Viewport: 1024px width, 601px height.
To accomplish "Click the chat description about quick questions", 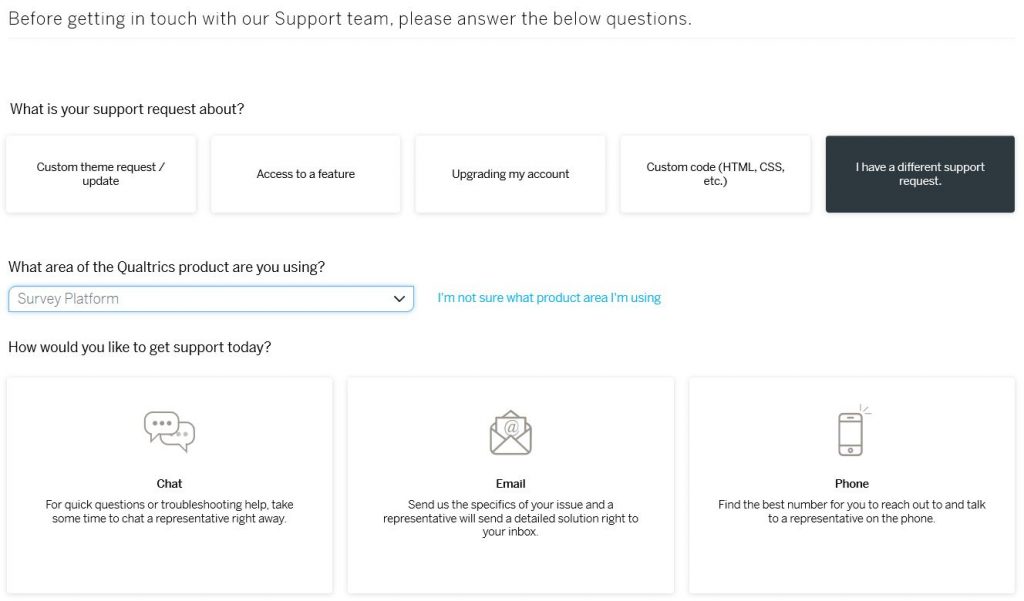I will click(x=169, y=512).
